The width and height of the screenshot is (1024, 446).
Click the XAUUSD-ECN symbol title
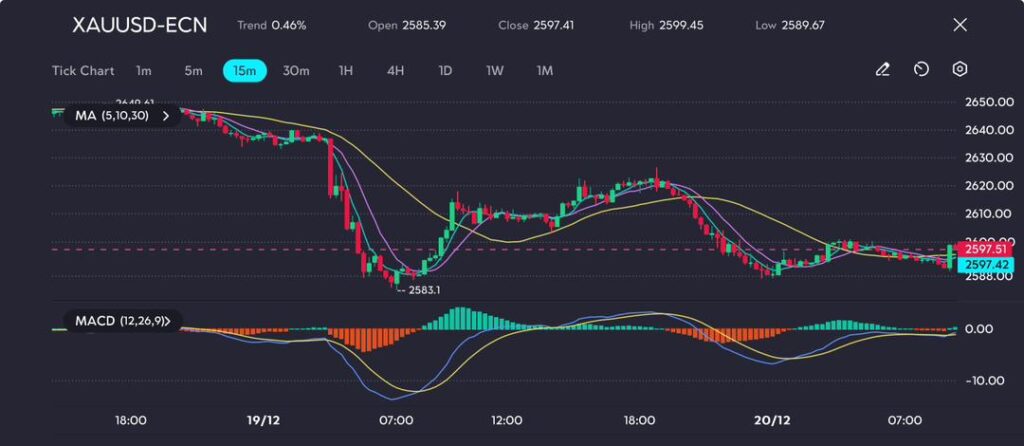140,25
